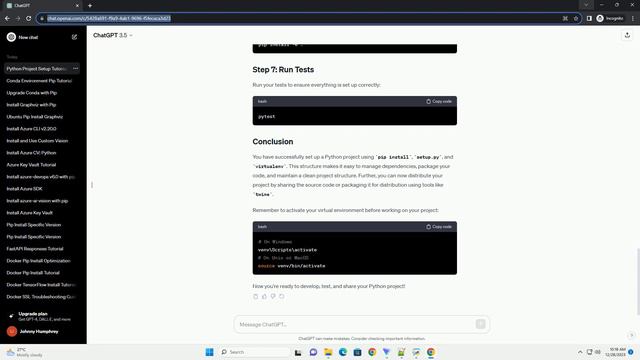Open the taskbar clock and date

click(x=616, y=352)
